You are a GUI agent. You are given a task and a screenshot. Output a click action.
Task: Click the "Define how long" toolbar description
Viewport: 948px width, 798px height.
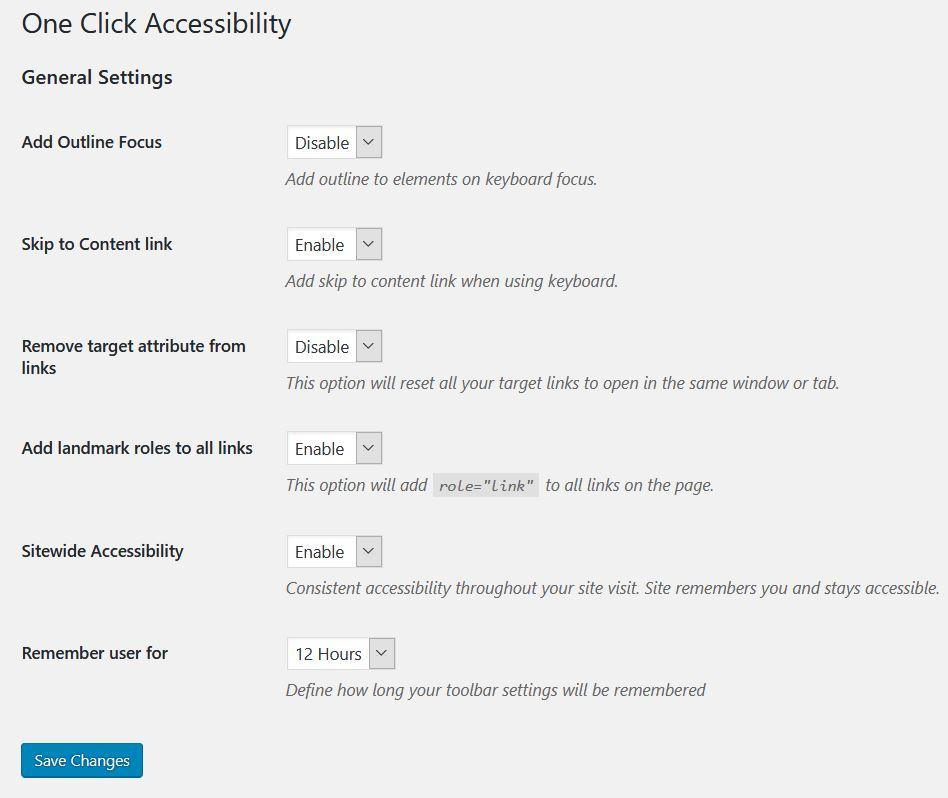[x=495, y=690]
